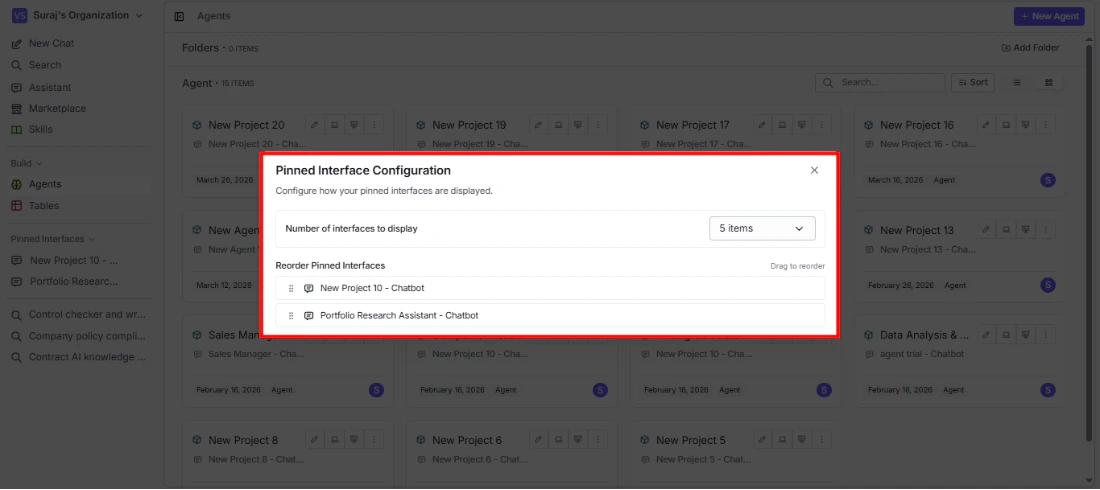This screenshot has width=1100, height=490.
Task: Open the New Project 13 agent card title
Action: tap(917, 230)
